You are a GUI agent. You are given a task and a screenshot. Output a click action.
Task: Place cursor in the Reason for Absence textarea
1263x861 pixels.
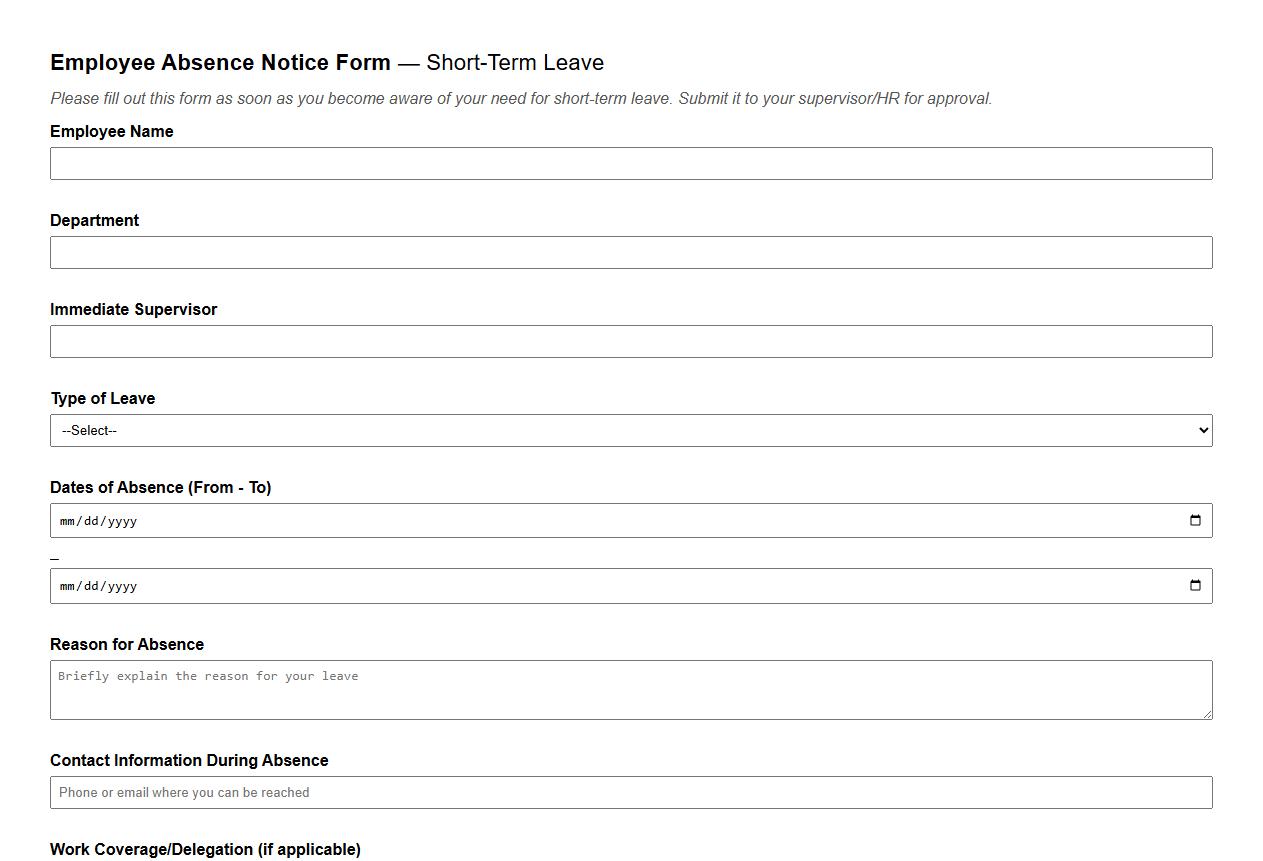pos(630,689)
